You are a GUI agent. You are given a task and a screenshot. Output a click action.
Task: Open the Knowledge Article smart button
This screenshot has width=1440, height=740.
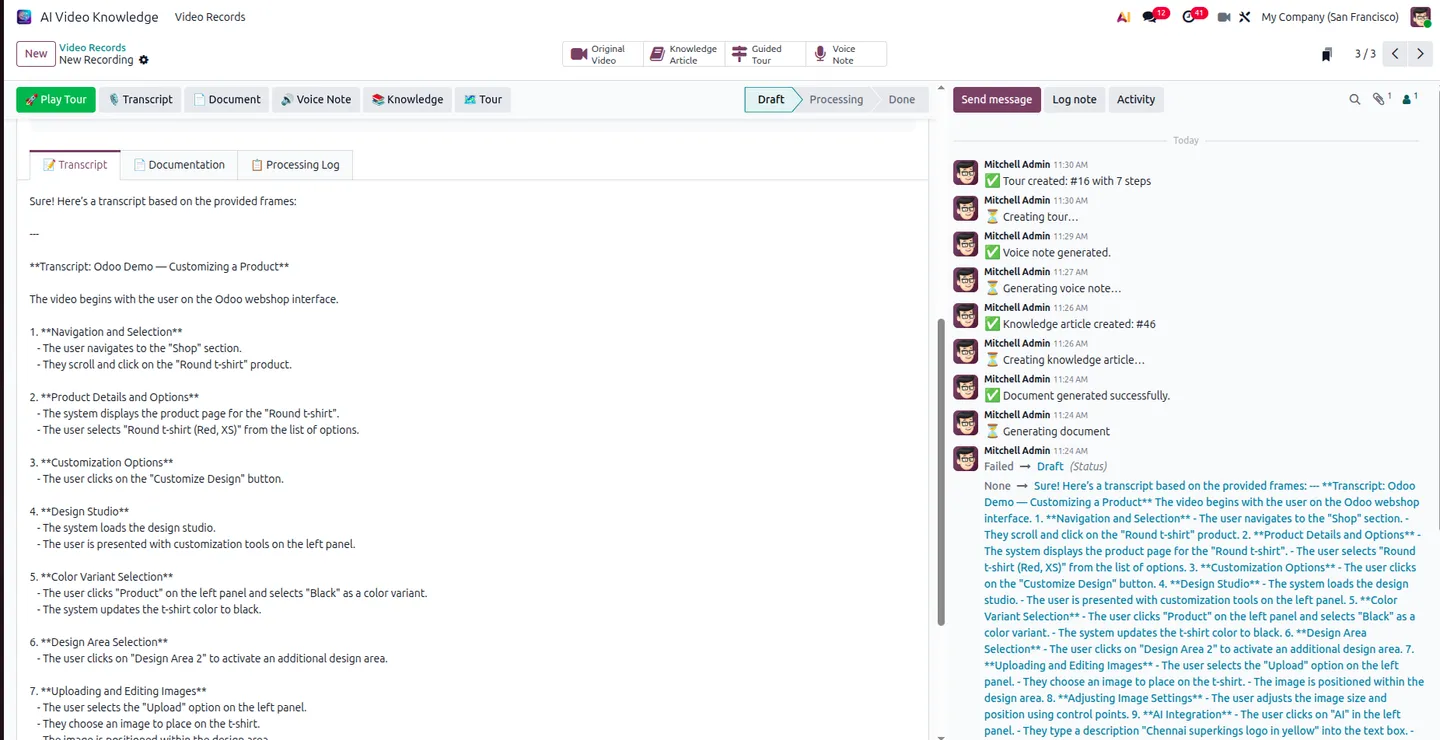point(684,54)
